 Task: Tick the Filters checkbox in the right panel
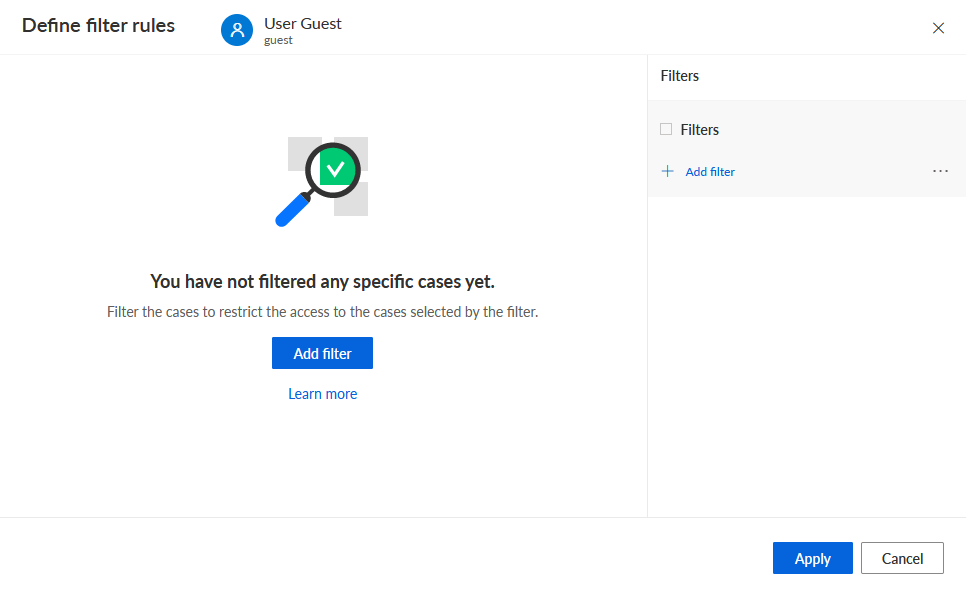(666, 129)
